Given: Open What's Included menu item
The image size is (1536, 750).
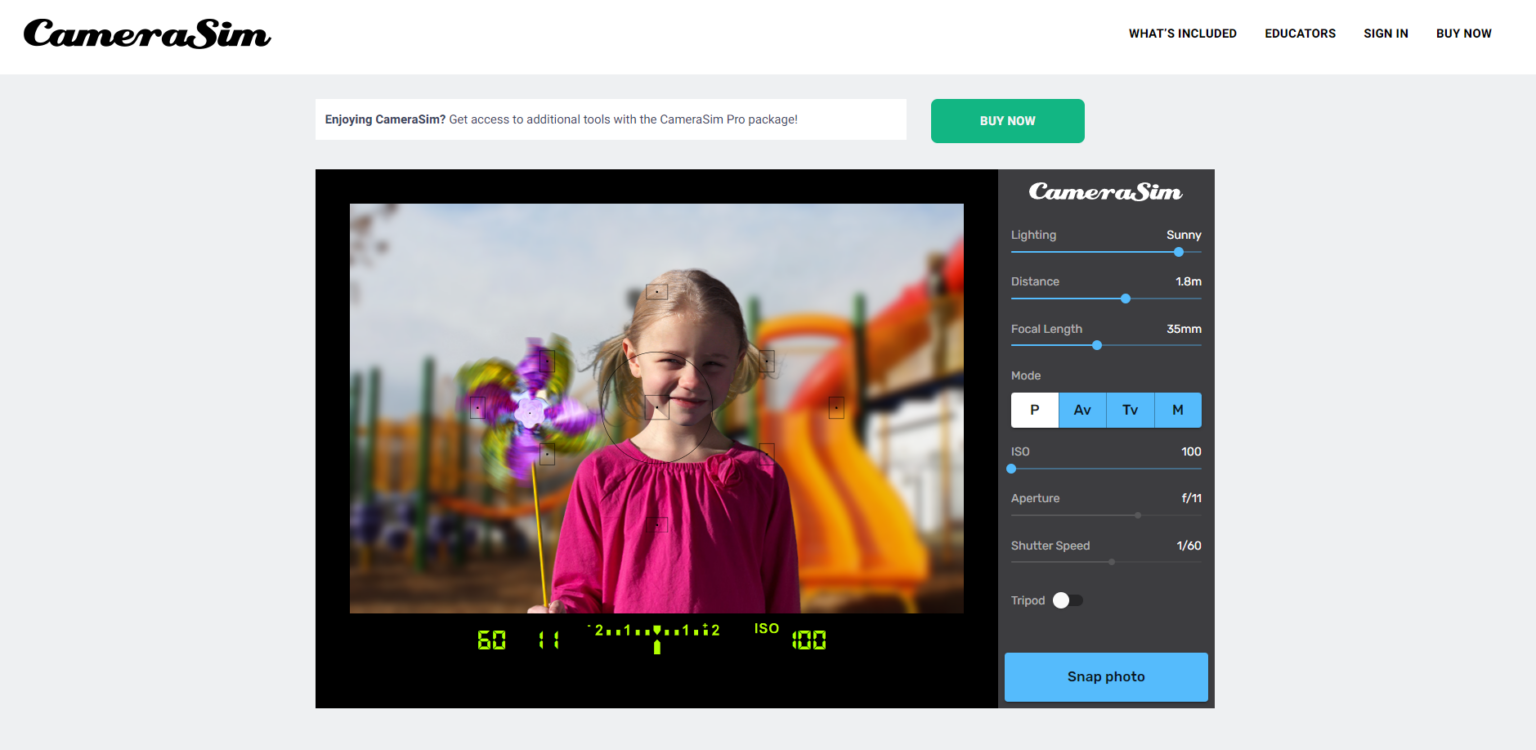Looking at the screenshot, I should (1182, 33).
